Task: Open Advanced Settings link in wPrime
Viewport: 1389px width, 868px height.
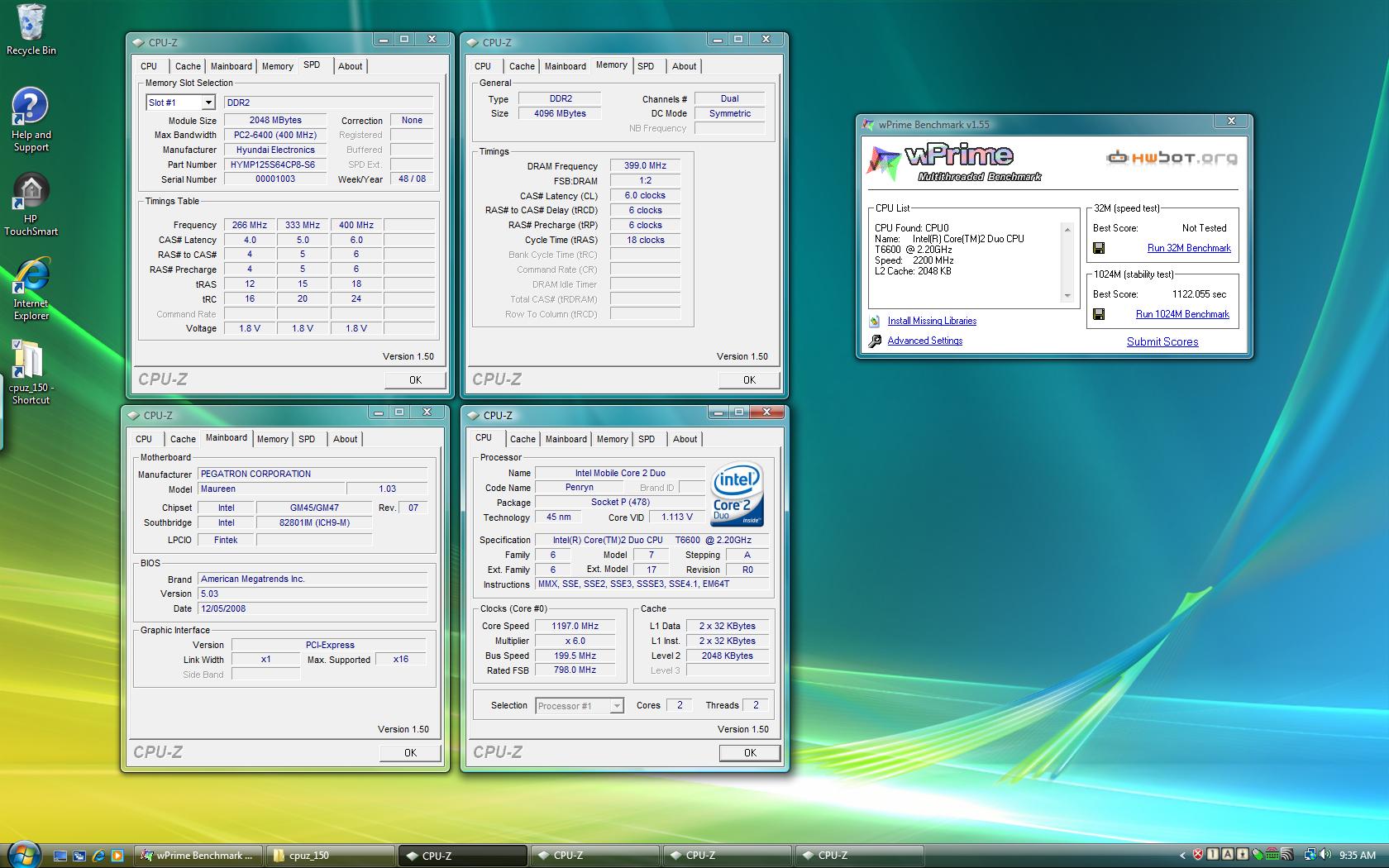Action: pos(924,341)
